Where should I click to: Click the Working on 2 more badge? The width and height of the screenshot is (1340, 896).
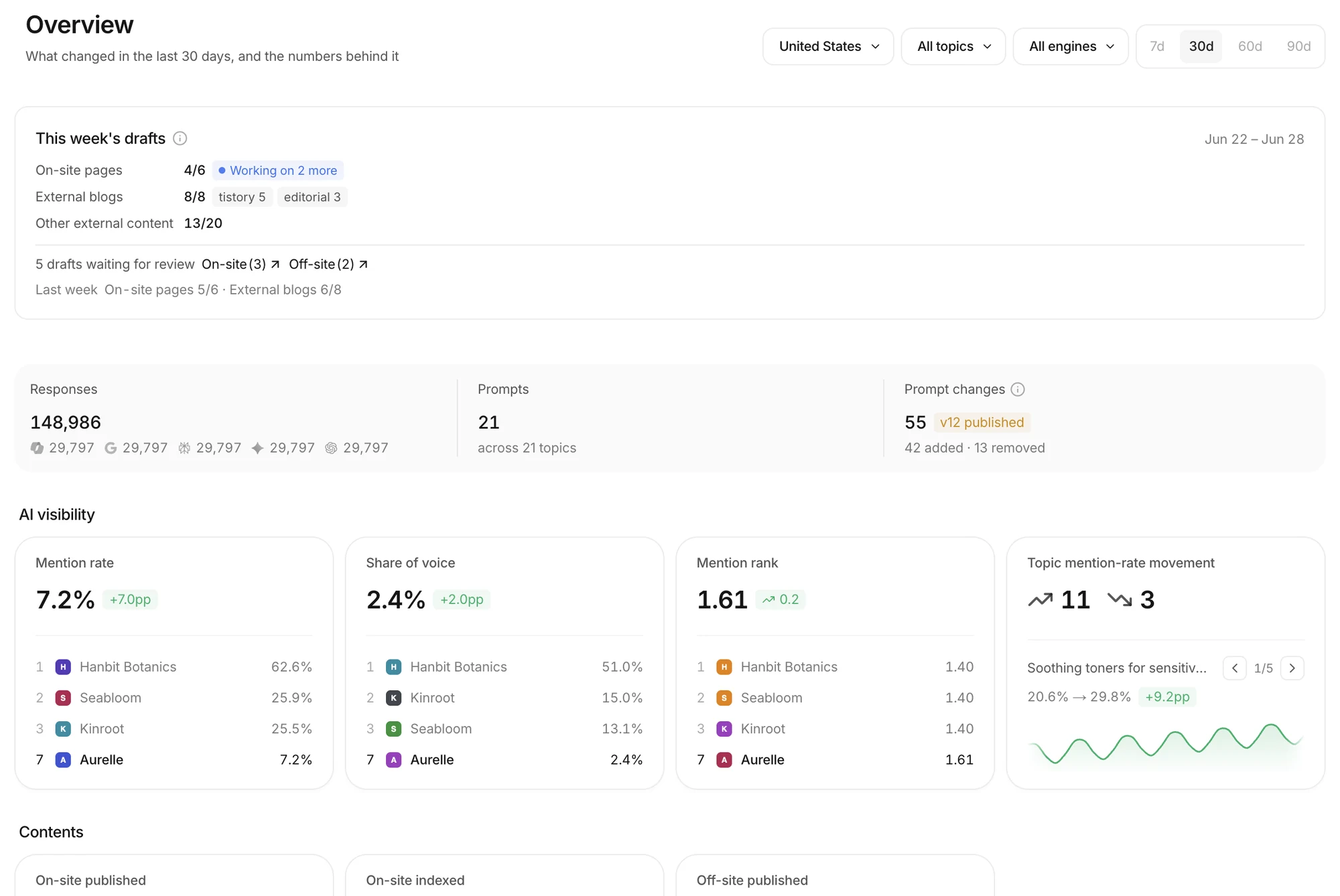(x=278, y=170)
